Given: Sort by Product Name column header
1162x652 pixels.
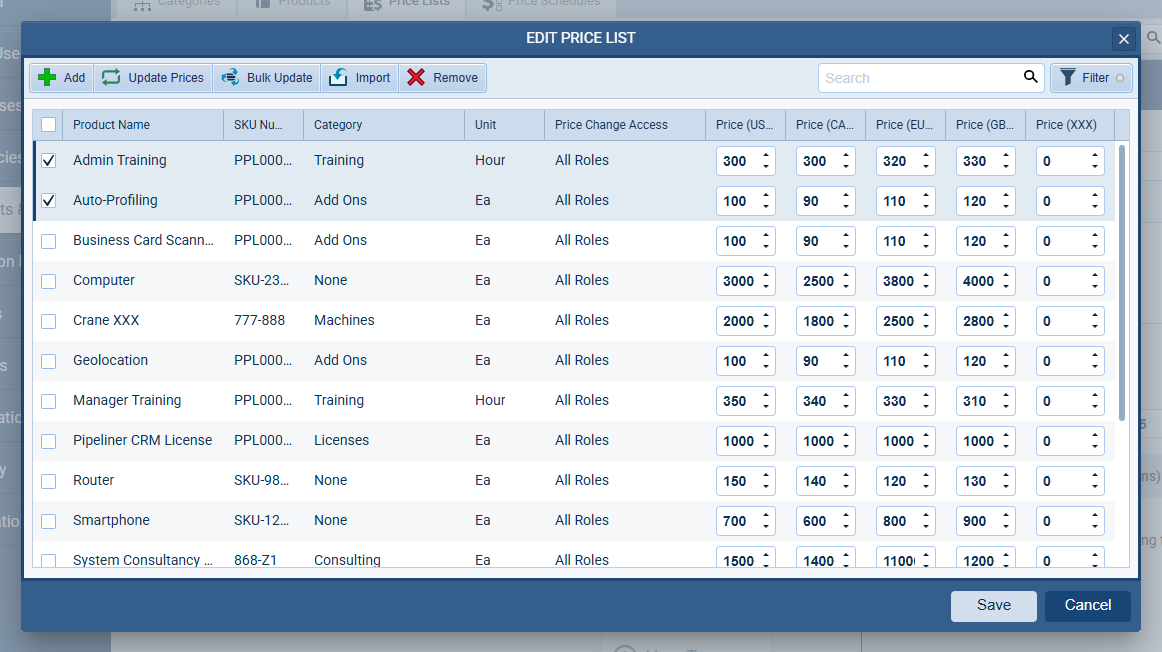Looking at the screenshot, I should click(111, 125).
